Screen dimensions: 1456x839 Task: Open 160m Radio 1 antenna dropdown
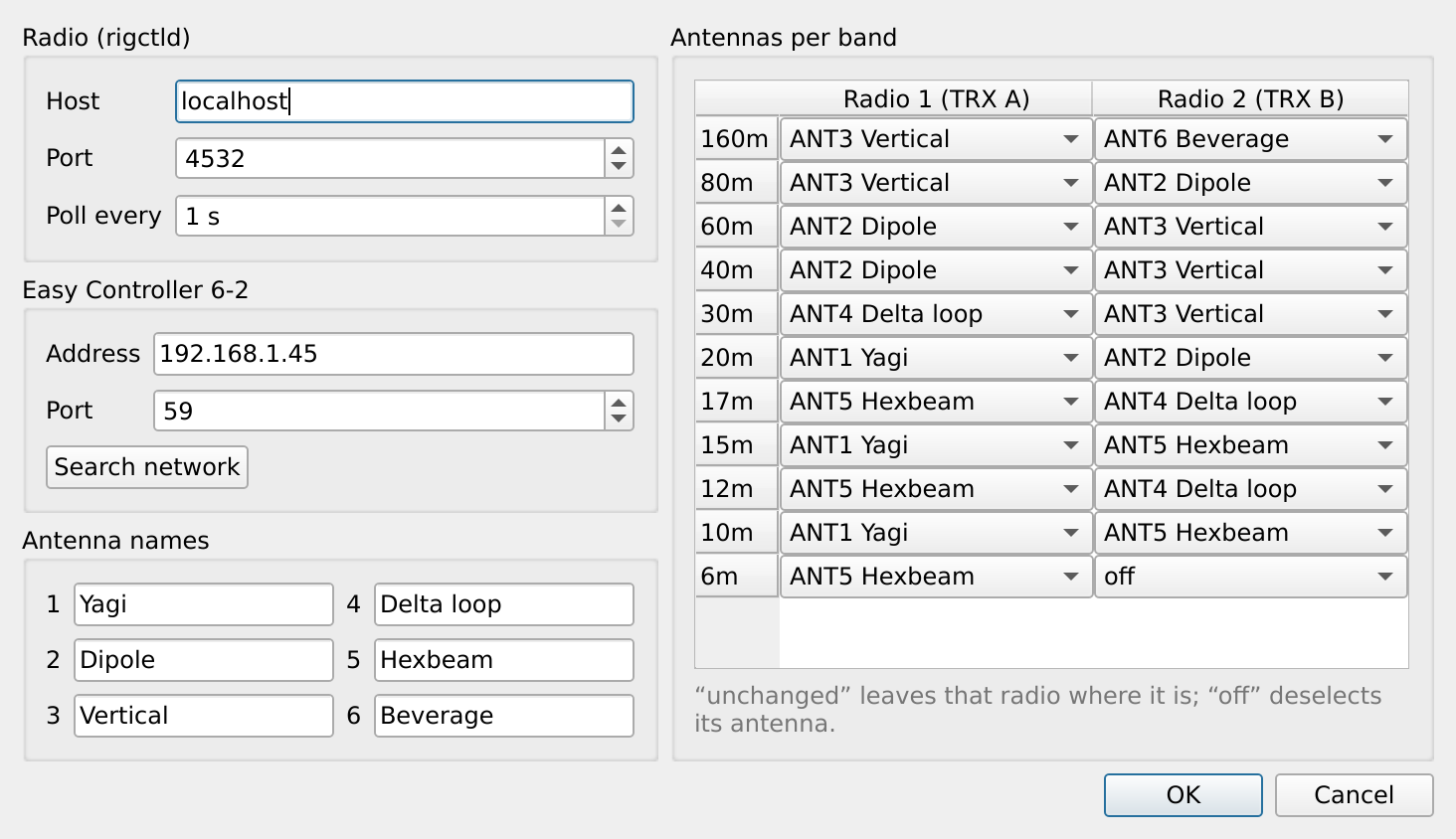(x=936, y=139)
